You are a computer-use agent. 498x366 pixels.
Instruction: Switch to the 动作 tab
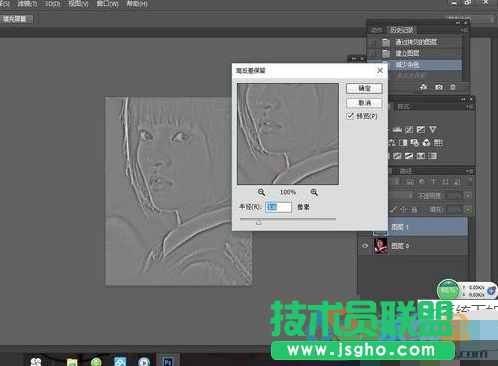tap(377, 30)
